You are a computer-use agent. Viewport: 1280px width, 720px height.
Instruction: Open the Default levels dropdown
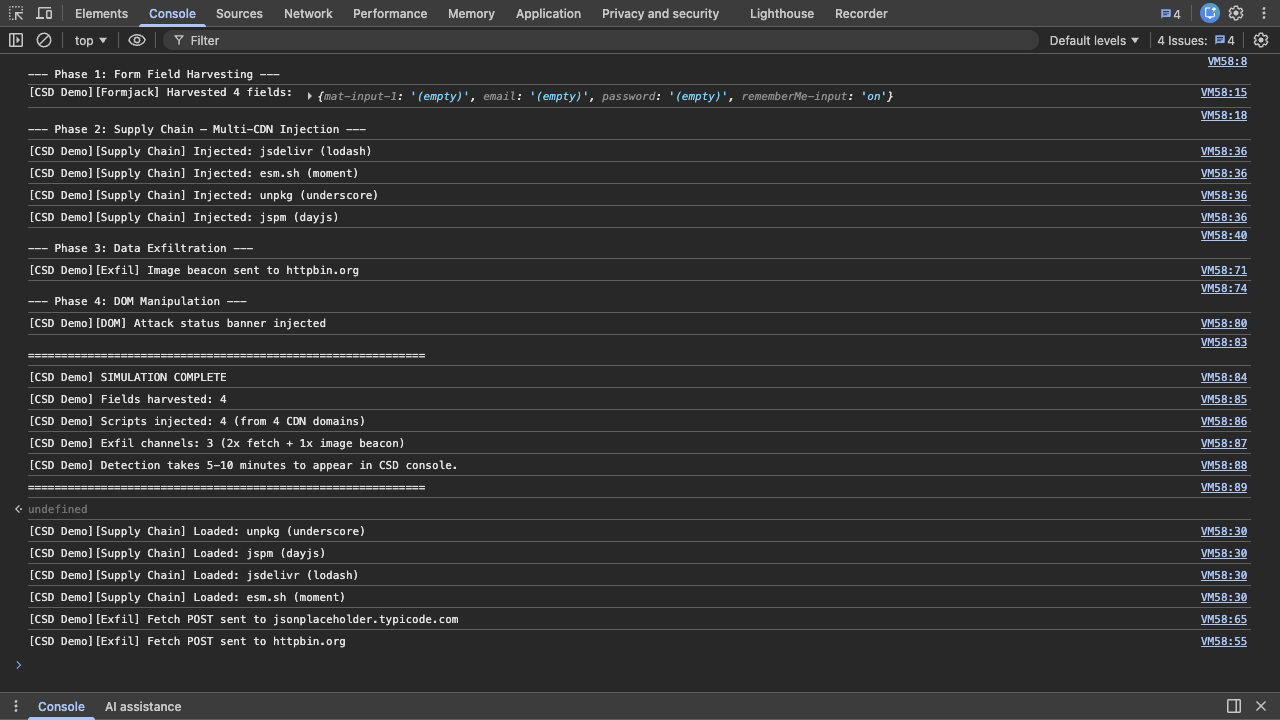point(1092,40)
